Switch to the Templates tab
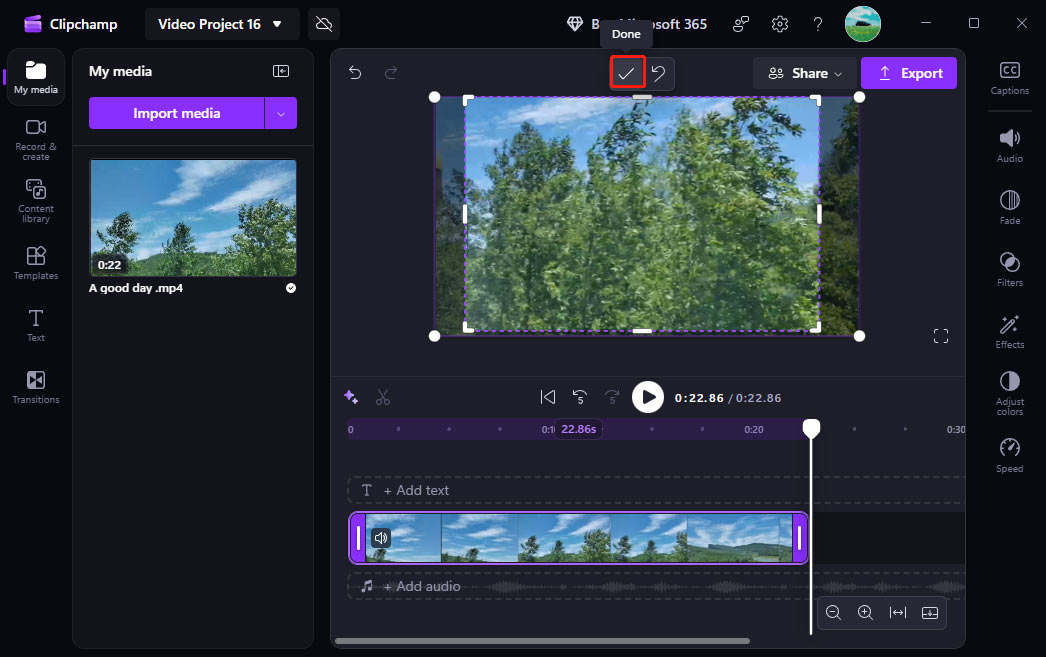The width and height of the screenshot is (1046, 657). 35,261
